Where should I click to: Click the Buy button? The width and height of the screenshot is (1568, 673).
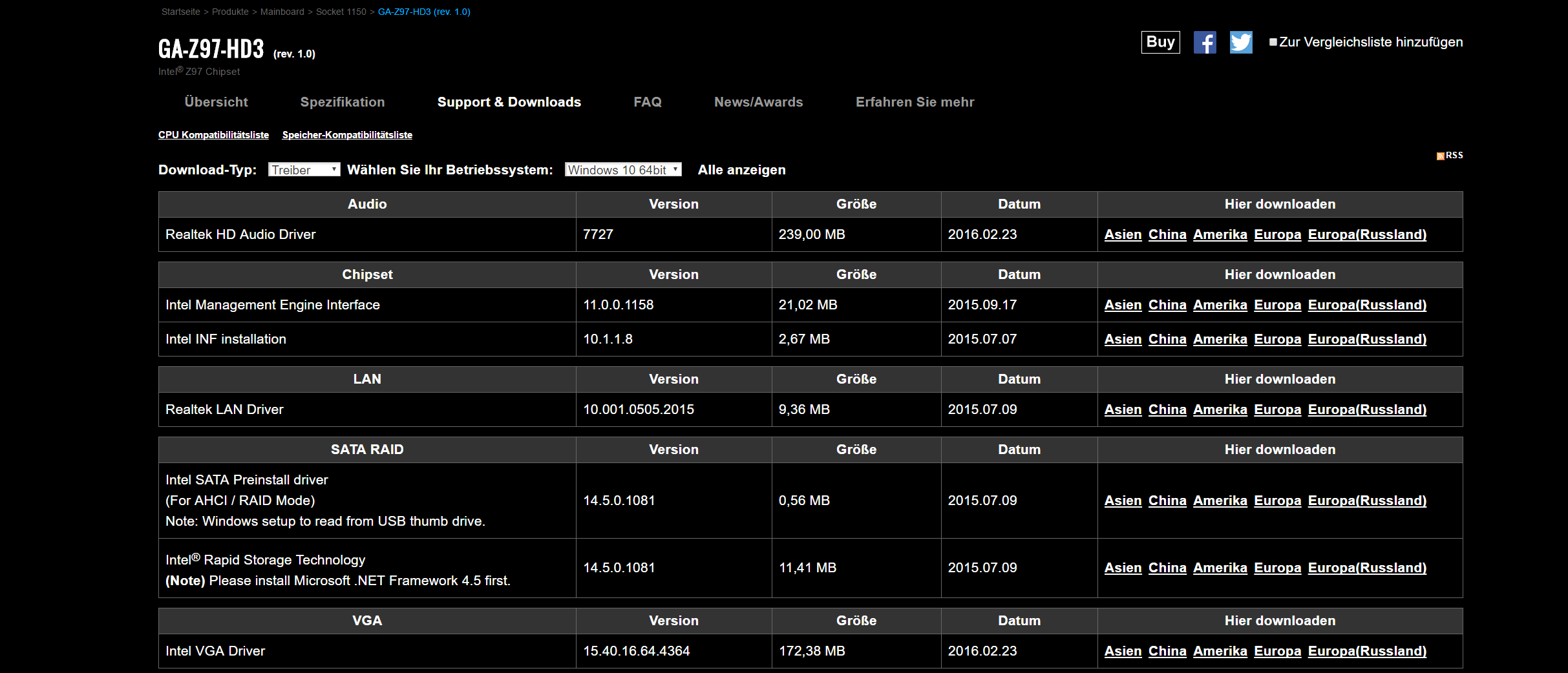point(1160,42)
